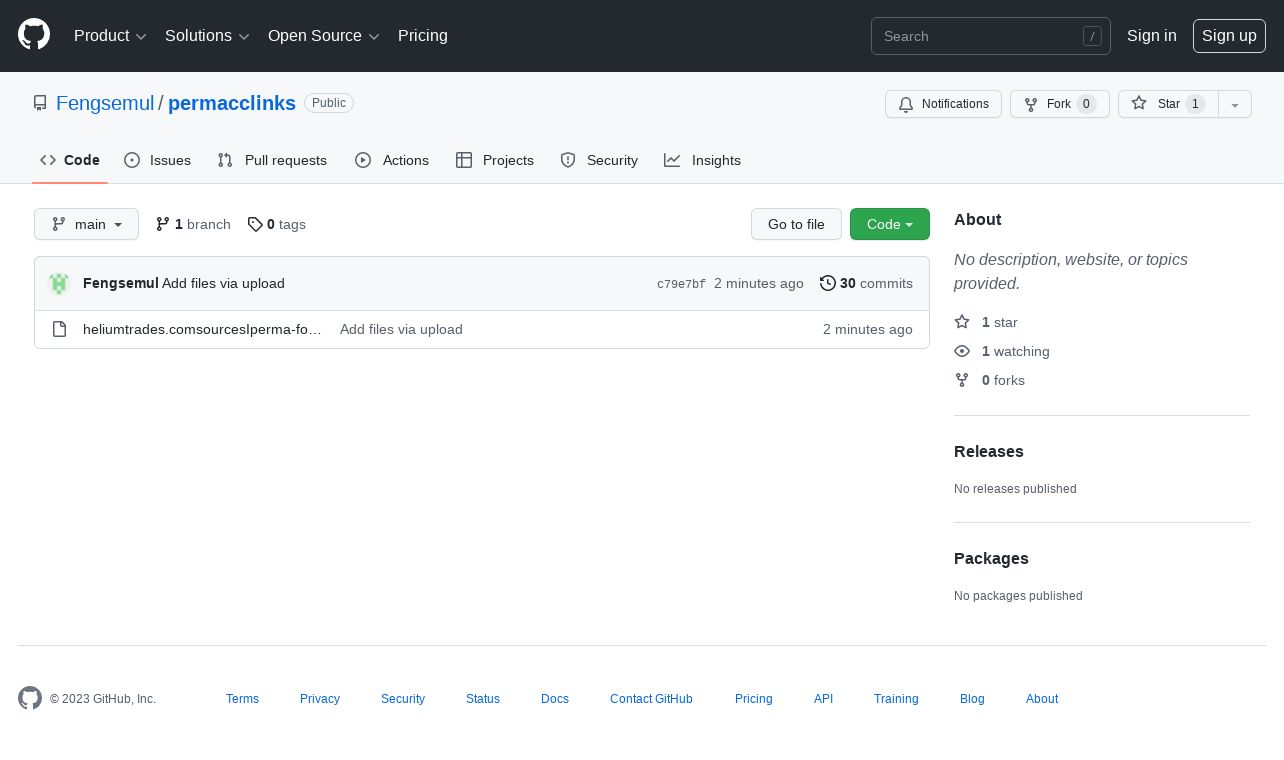Open the Packages heading link
Viewport: 1284px width, 760px height.
[x=991, y=558]
